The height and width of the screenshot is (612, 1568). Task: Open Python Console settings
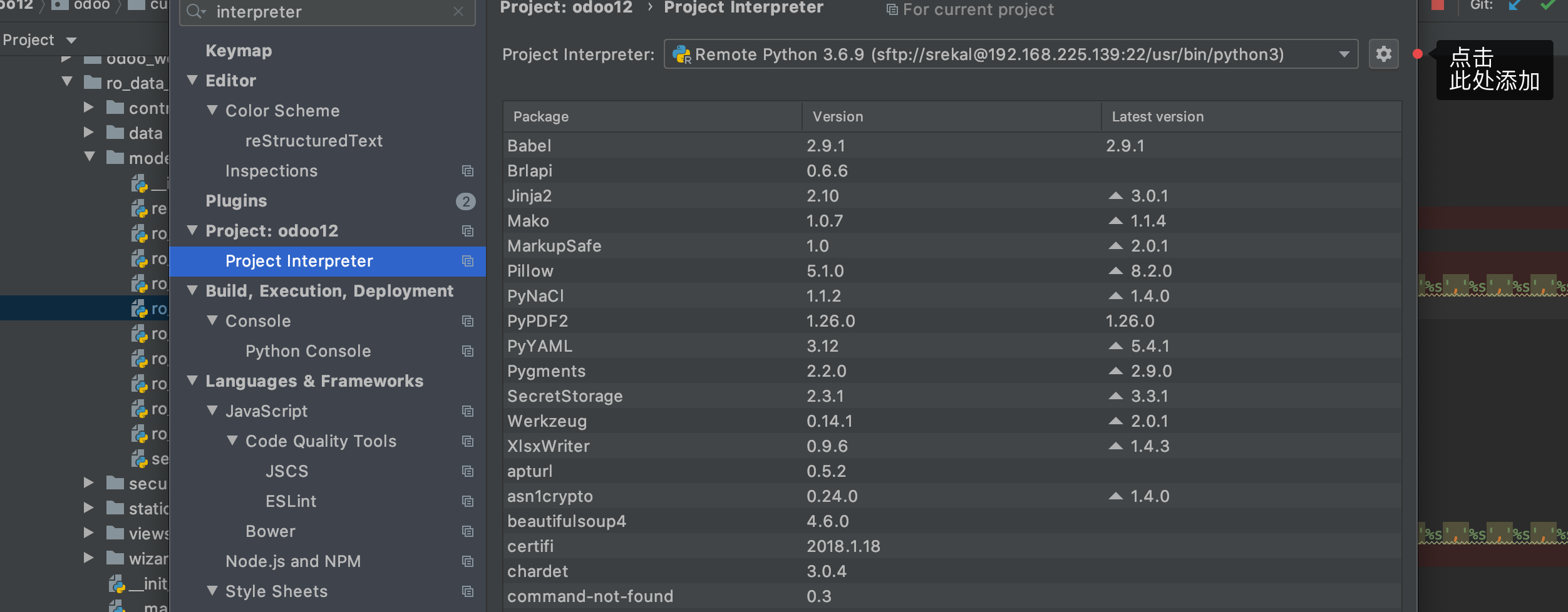[308, 351]
